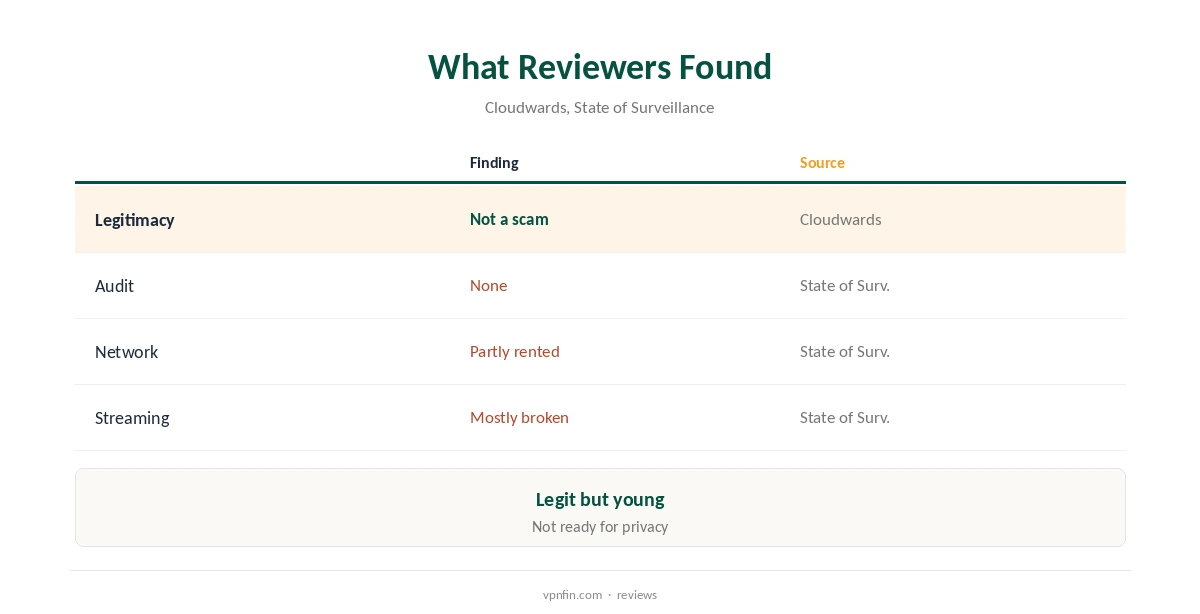Click the 'Cloudwards' source cell
Image resolution: width=1200 pixels, height=614 pixels.
[x=841, y=219]
